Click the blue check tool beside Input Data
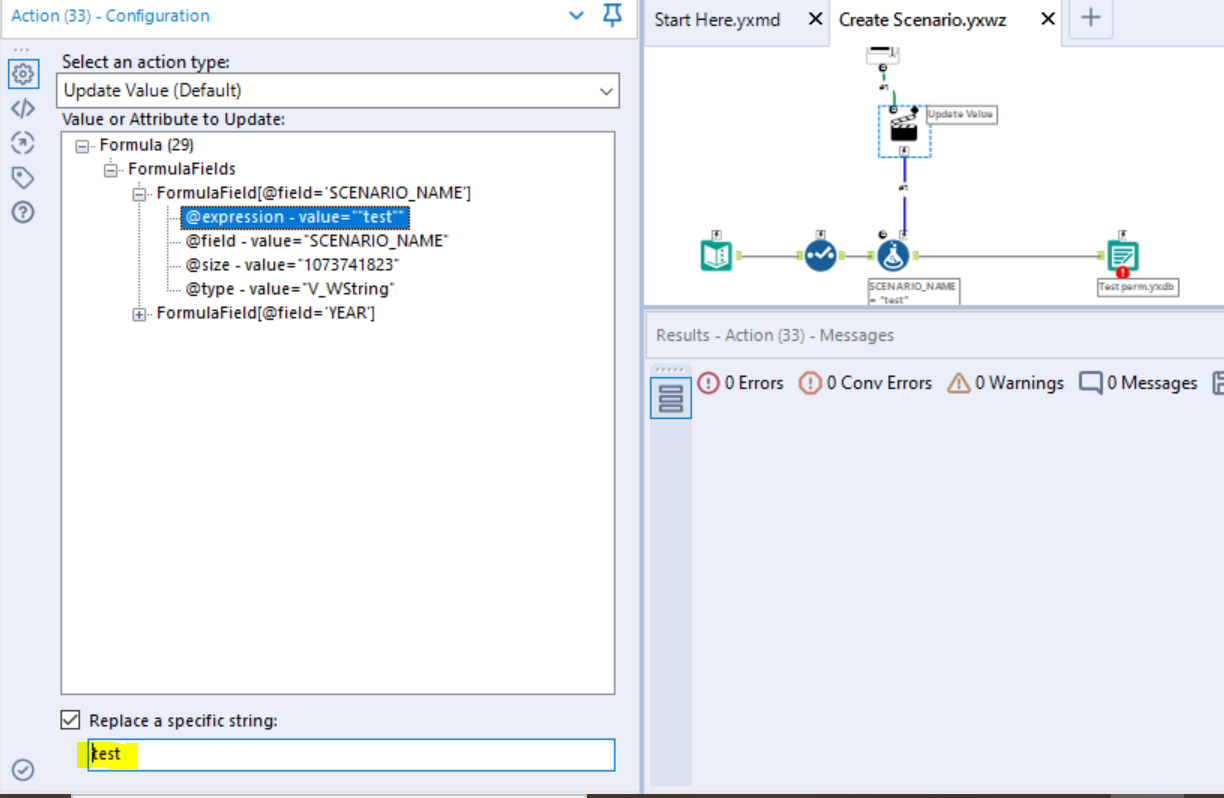 821,255
